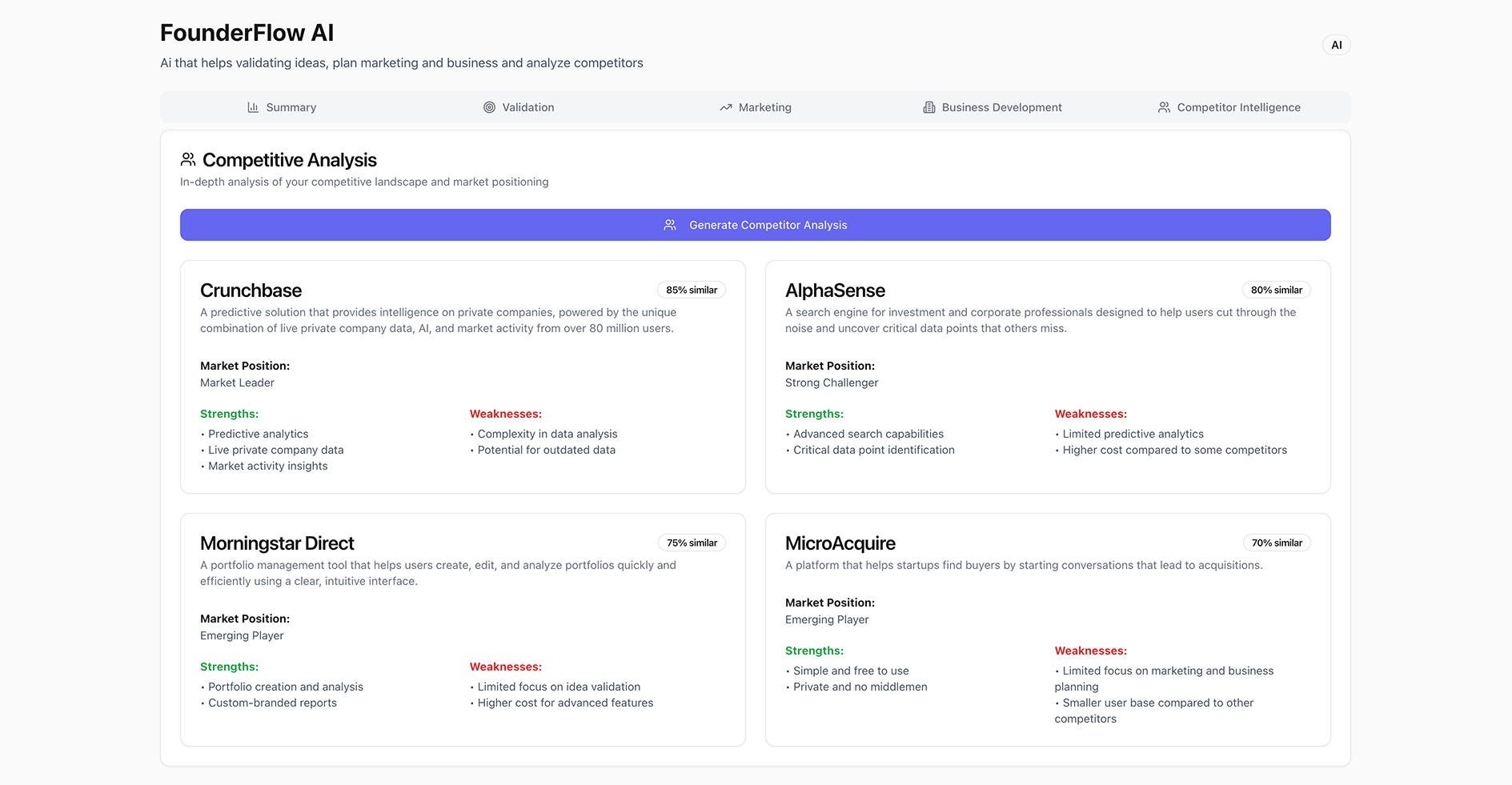Click the Weaknesses label in AlphaSense card

(x=1090, y=414)
